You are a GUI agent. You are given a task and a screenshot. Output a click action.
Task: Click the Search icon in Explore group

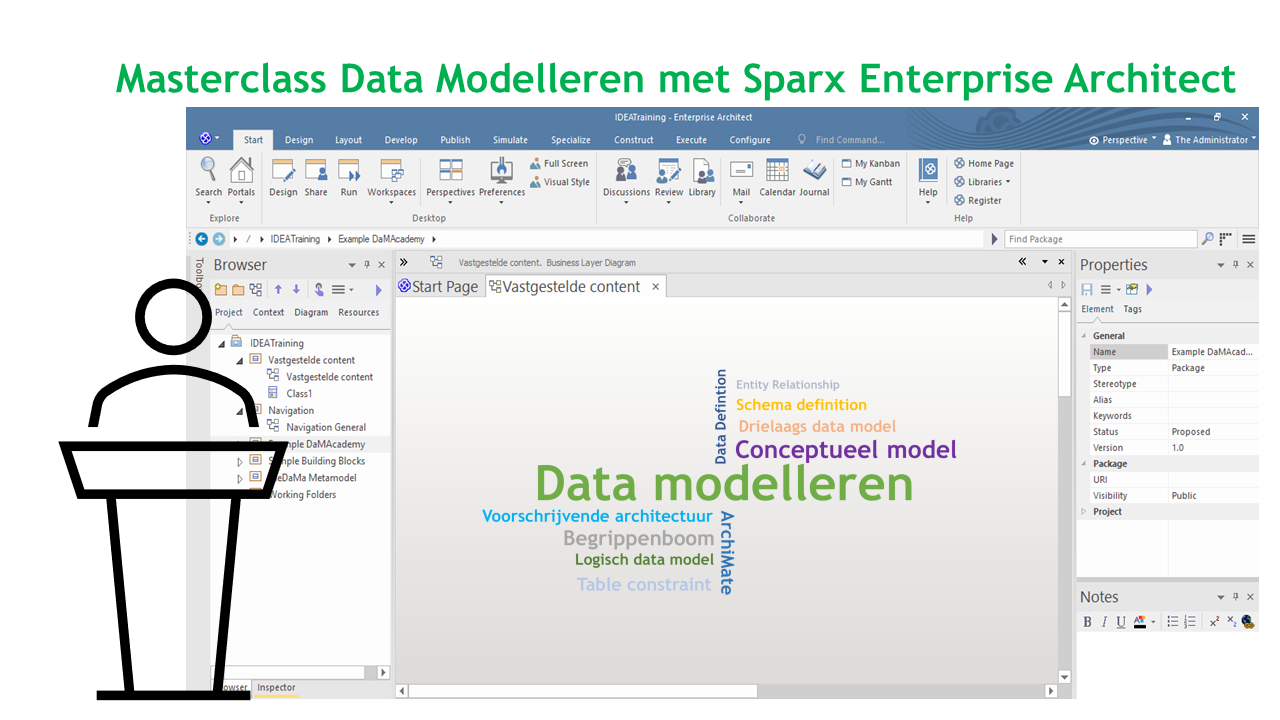208,170
